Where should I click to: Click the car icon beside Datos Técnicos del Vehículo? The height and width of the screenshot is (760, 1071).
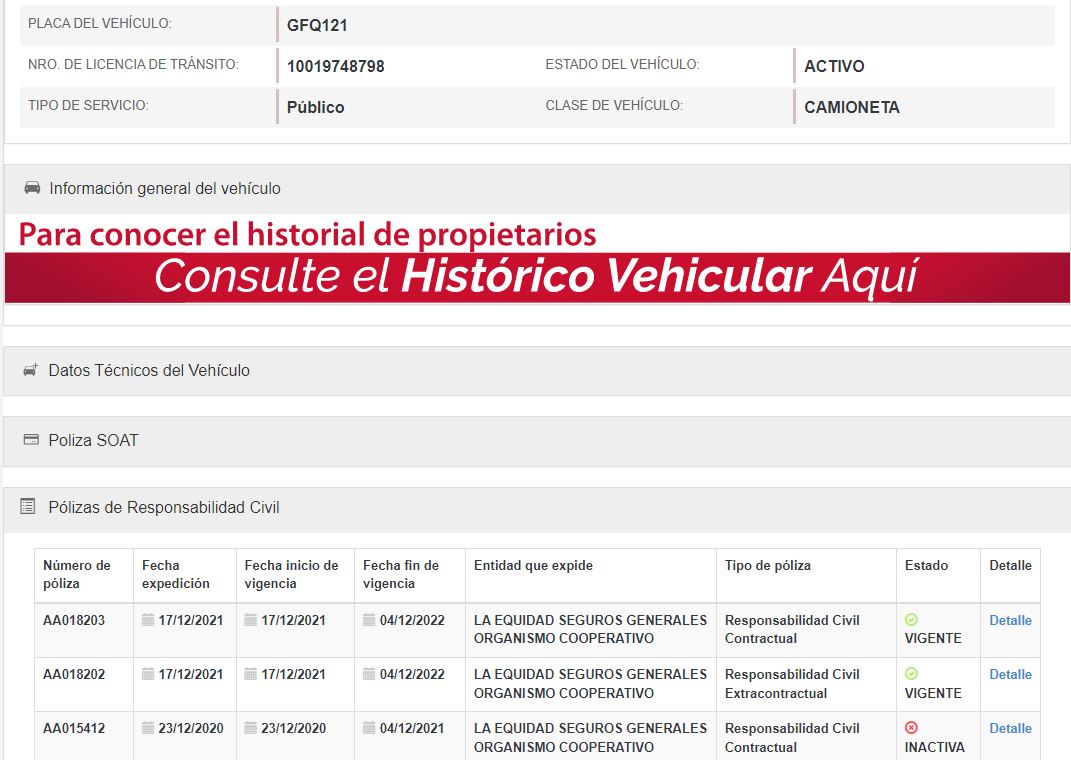(31, 370)
